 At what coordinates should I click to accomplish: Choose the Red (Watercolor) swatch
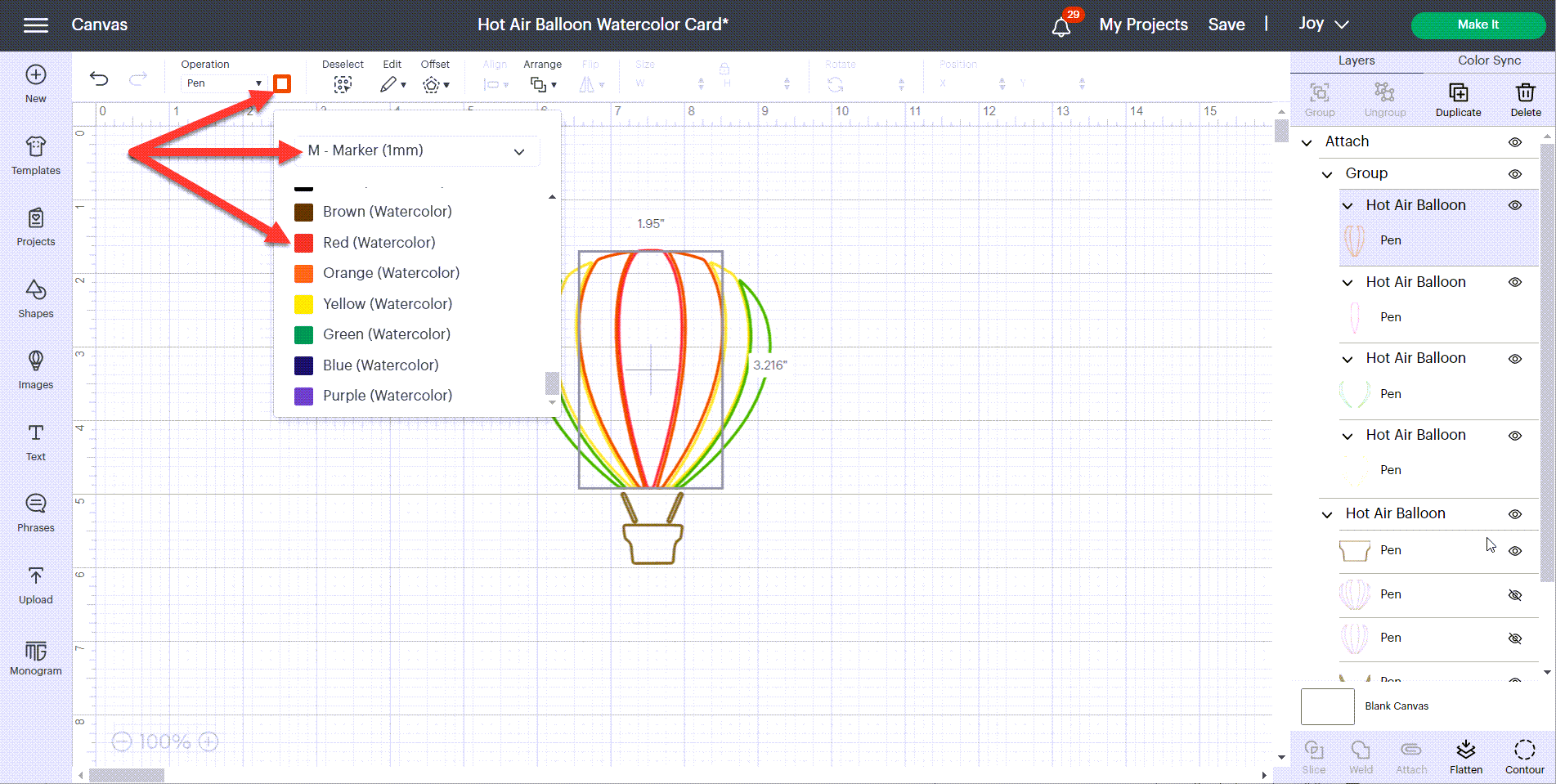click(x=303, y=243)
